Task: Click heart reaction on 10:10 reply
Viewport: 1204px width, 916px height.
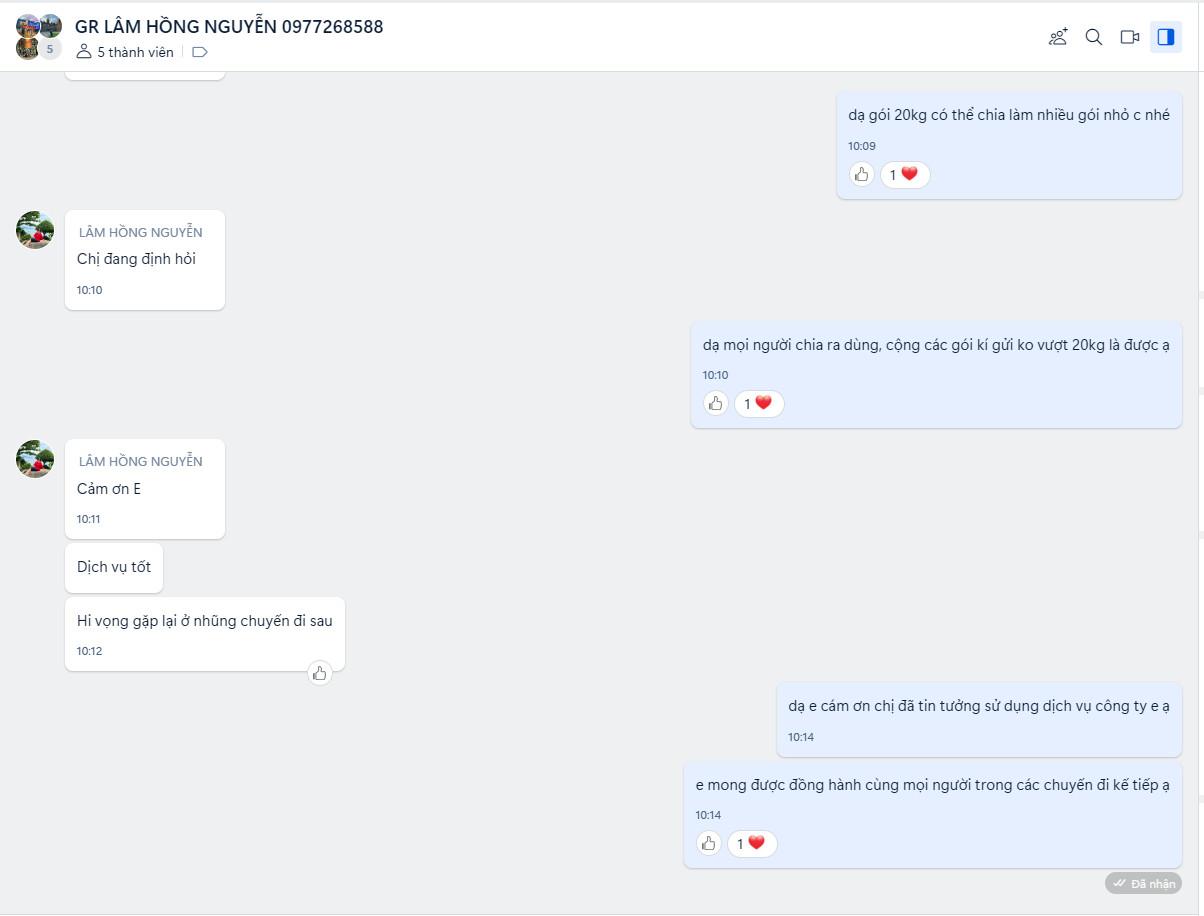Action: coord(759,404)
